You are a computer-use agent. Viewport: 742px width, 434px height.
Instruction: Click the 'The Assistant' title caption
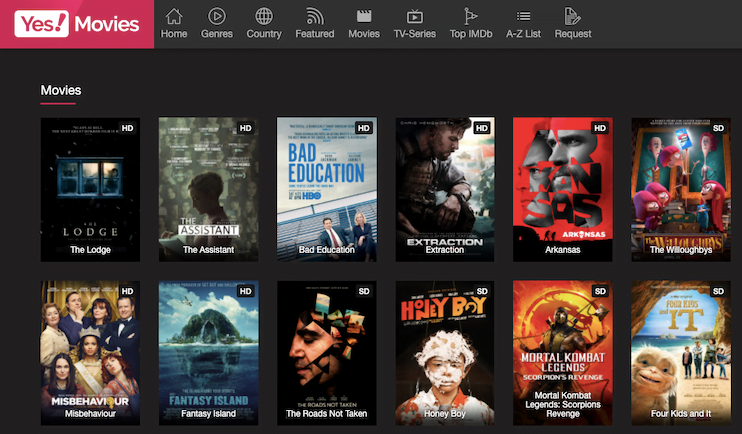pos(208,250)
